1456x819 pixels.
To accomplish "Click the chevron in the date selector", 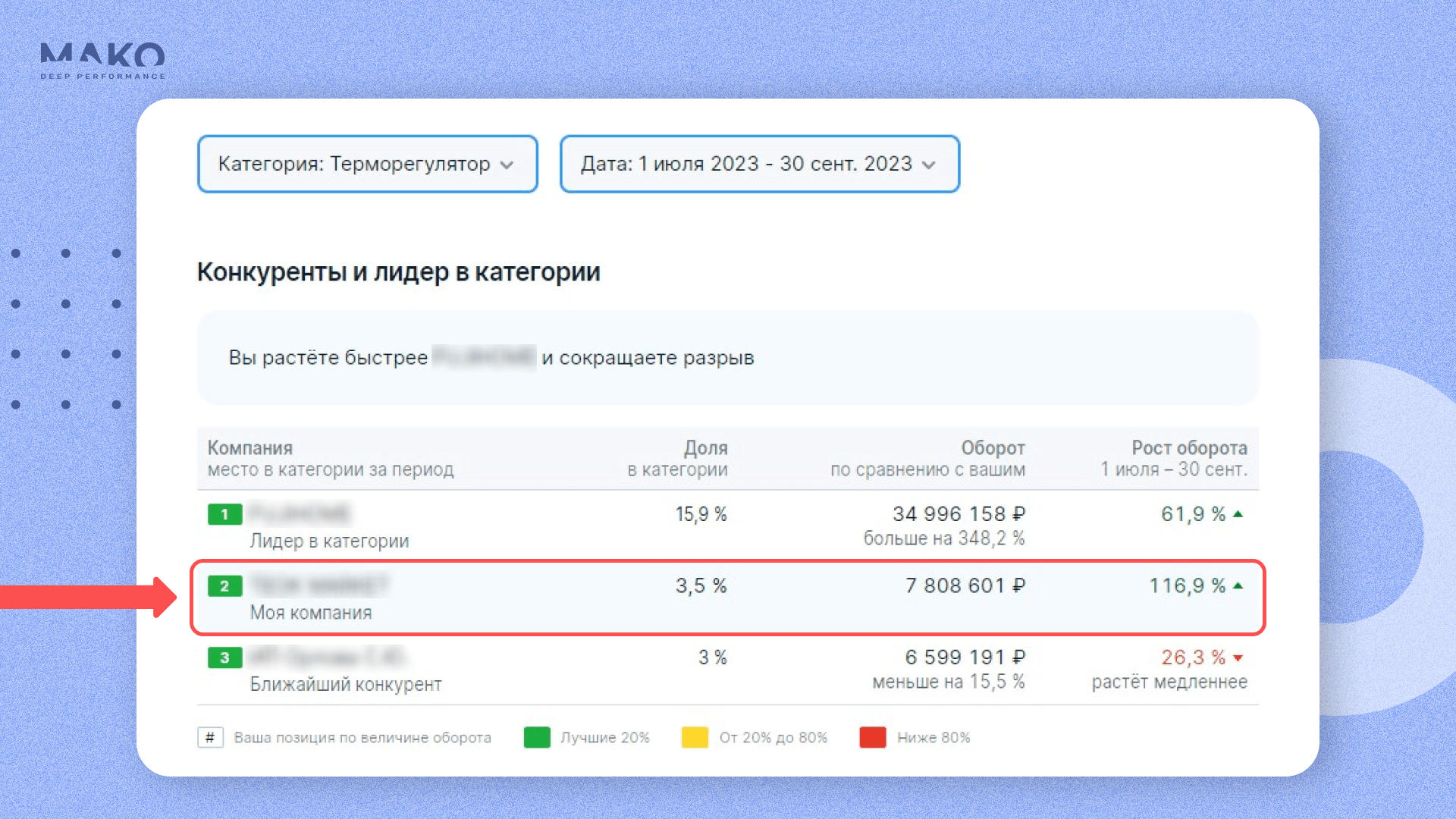I will [x=929, y=165].
